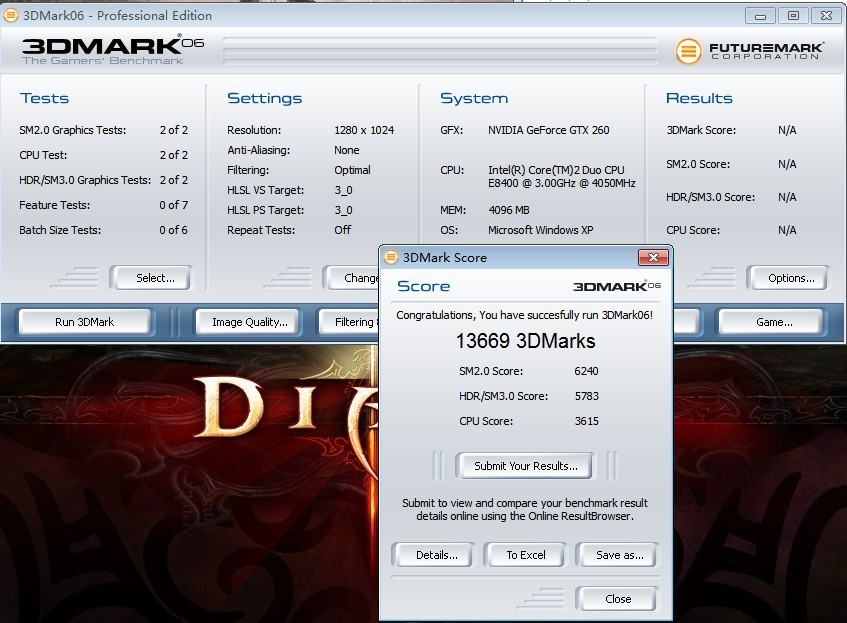Click Submit Your Results... button
The width and height of the screenshot is (847, 623).
(526, 466)
